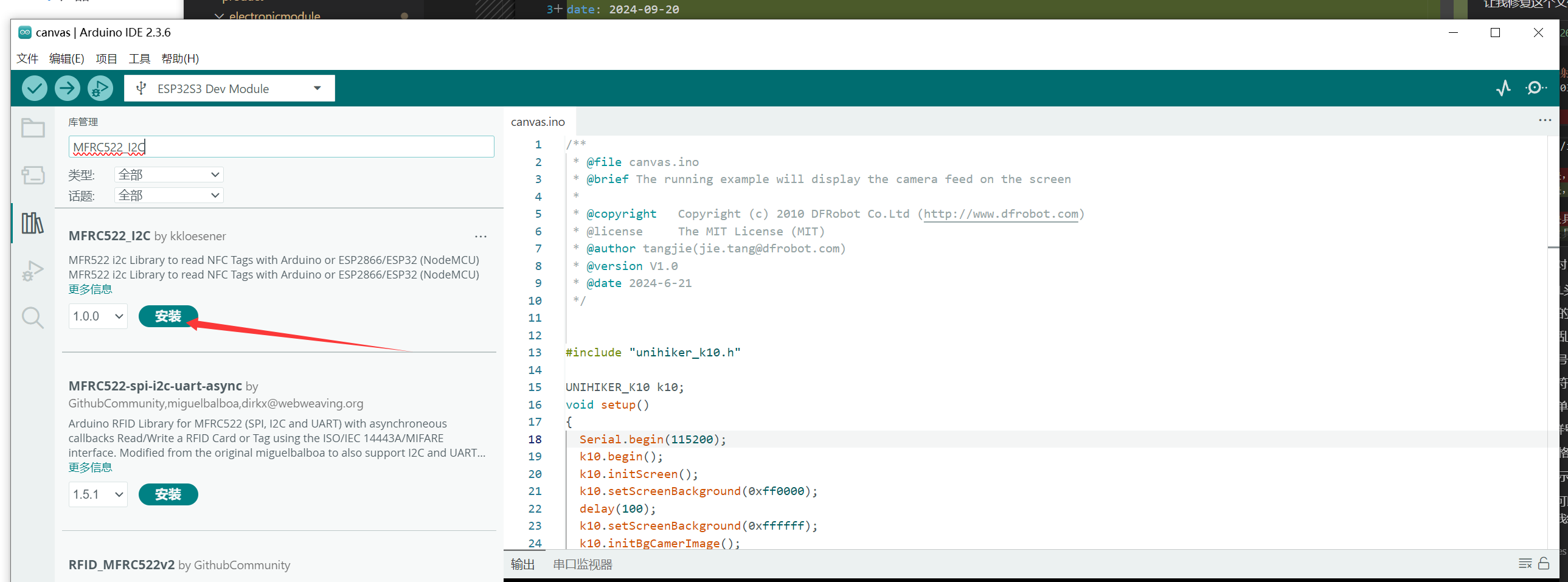
Task: Open the Boards Manager sidebar icon
Action: [x=33, y=175]
